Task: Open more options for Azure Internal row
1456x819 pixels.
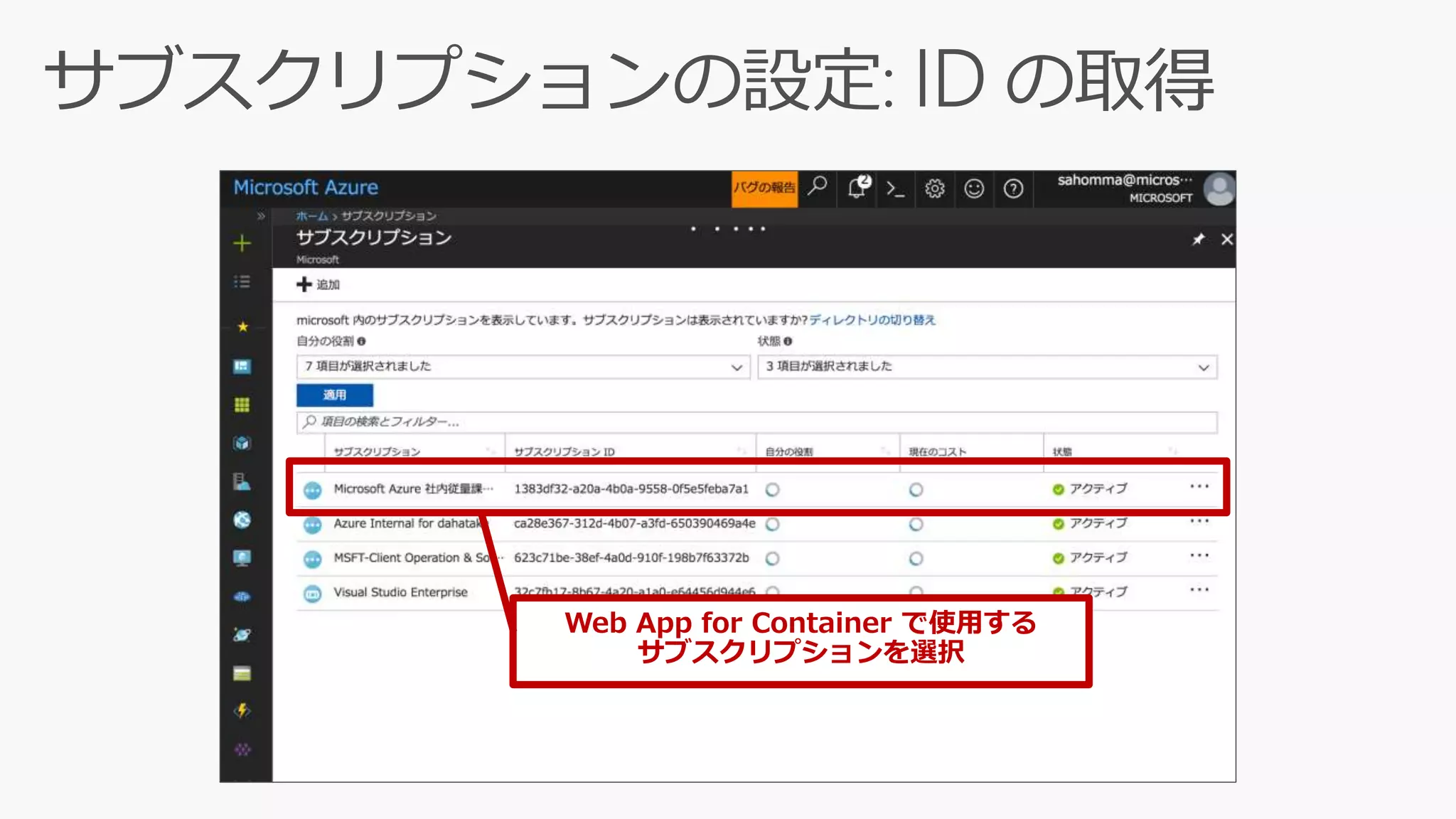Action: click(x=1199, y=521)
